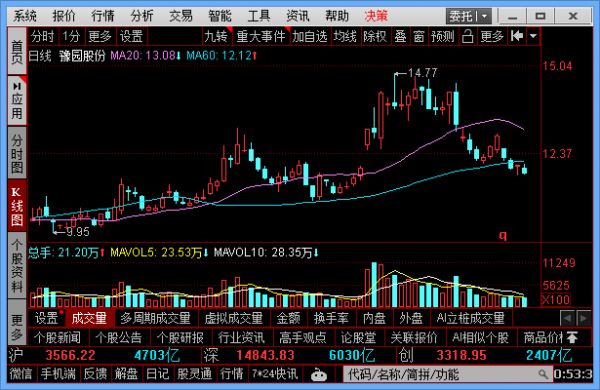Open the 论股堂 tab
Image resolution: width=600 pixels, height=390 pixels.
[x=359, y=338]
